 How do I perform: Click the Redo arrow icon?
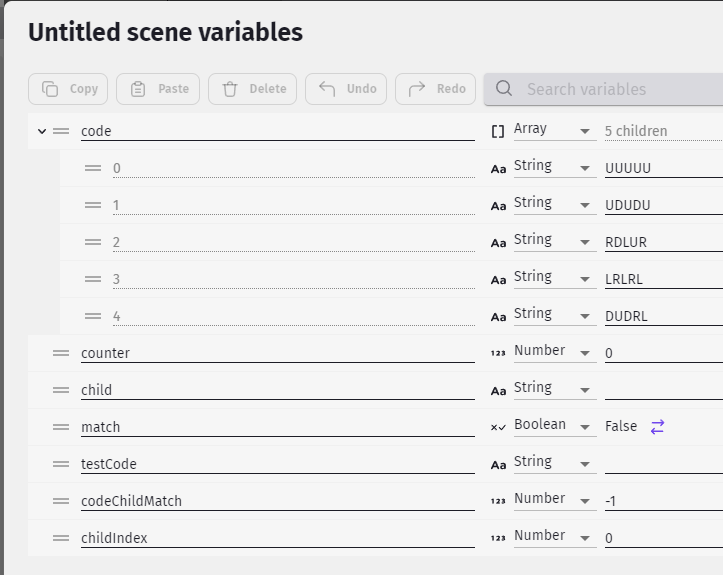[417, 89]
